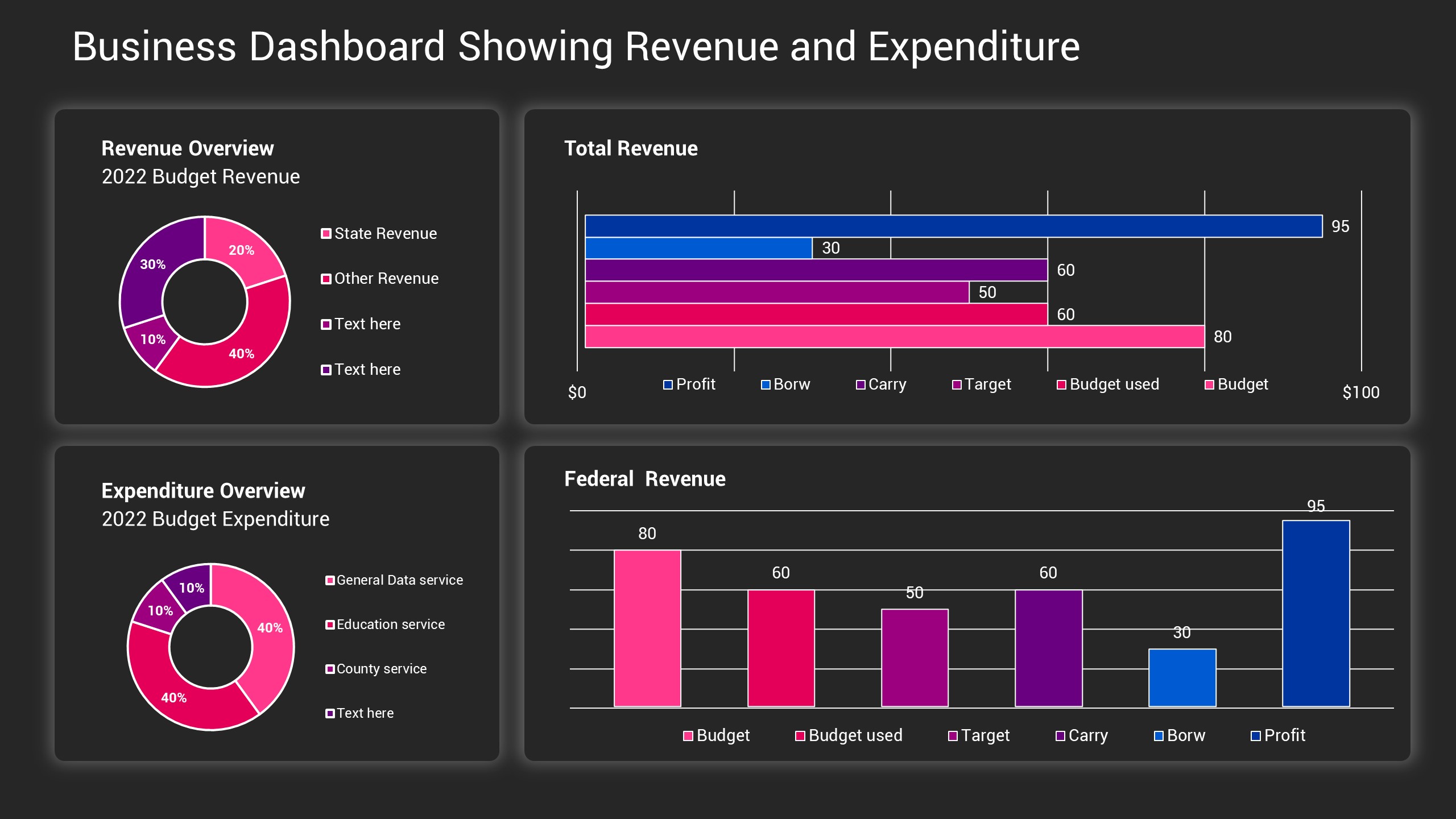Click the 30% purple segment of the revenue donut
This screenshot has height=819, width=1456.
coord(152,265)
